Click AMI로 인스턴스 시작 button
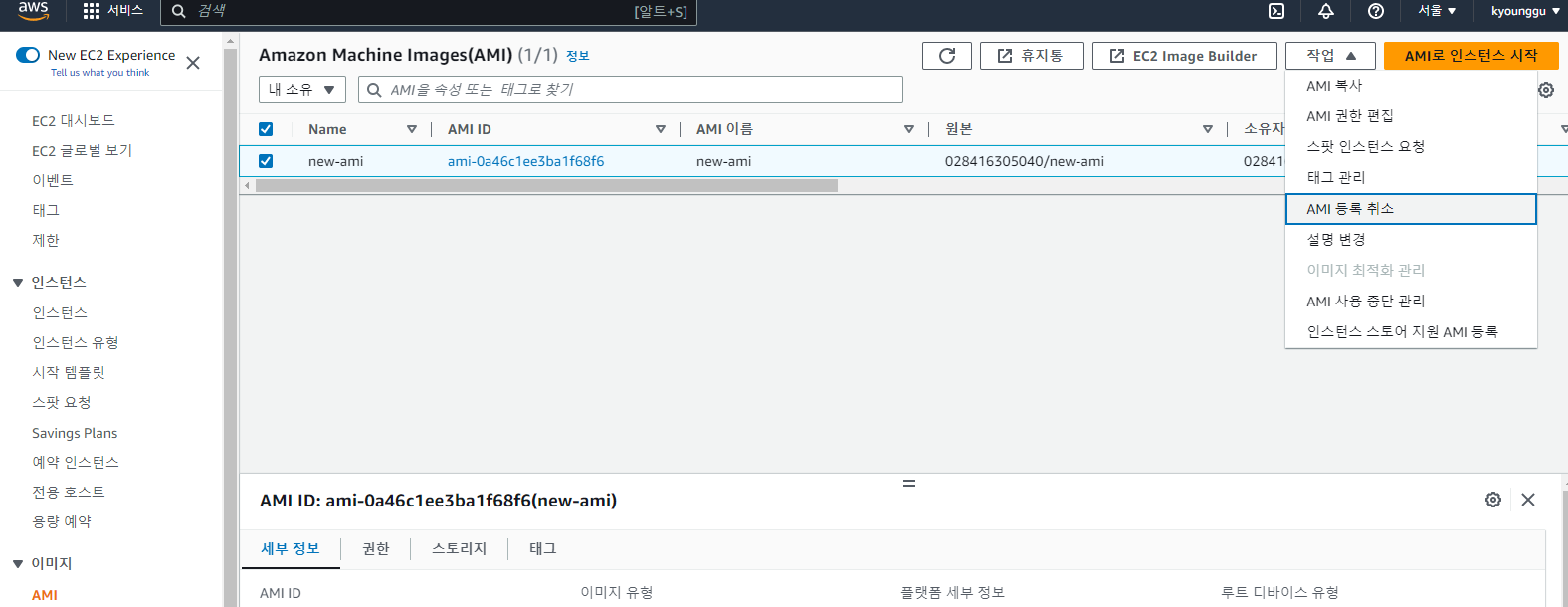 pyautogui.click(x=1470, y=56)
